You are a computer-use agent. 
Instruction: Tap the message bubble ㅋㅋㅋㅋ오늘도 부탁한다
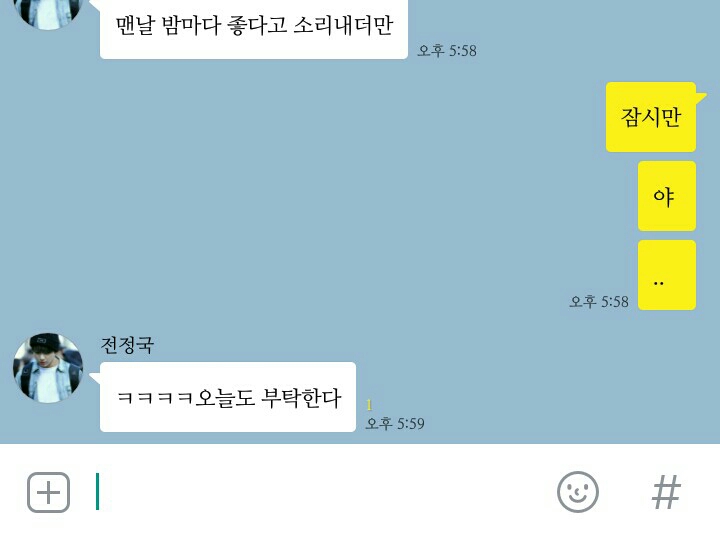tap(228, 397)
